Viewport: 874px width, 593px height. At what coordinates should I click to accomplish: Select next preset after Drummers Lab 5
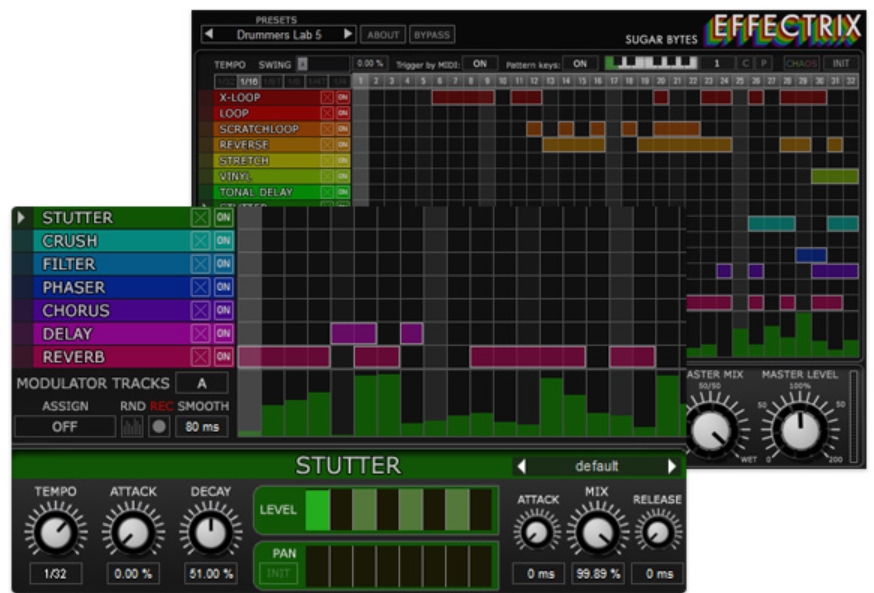click(x=348, y=34)
